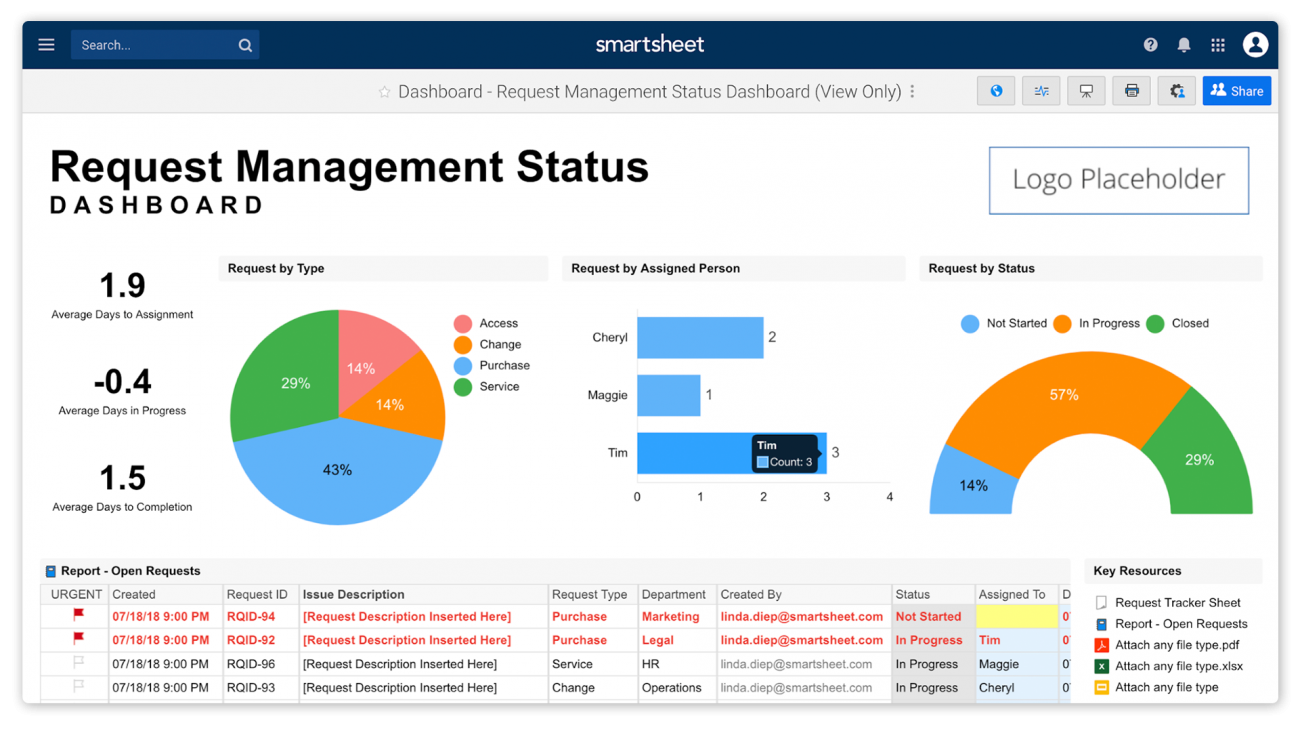
Task: Open the main navigation hamburger menu
Action: point(46,44)
